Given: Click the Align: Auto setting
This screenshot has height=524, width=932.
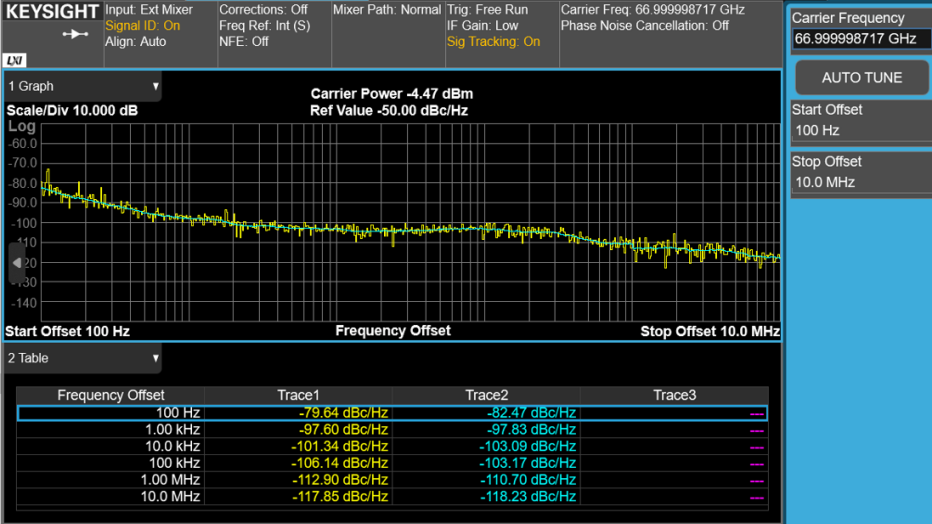Looking at the screenshot, I should 136,42.
